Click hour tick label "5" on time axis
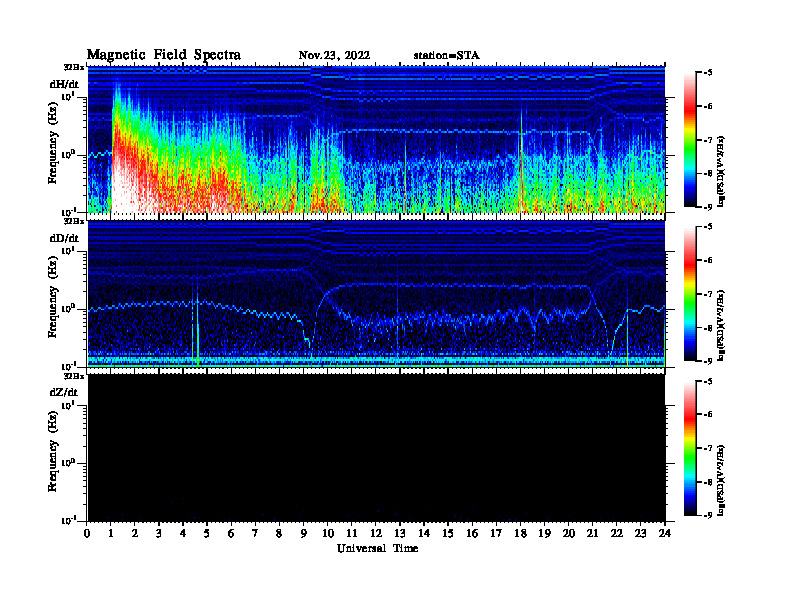The height and width of the screenshot is (612, 792). pos(207,533)
